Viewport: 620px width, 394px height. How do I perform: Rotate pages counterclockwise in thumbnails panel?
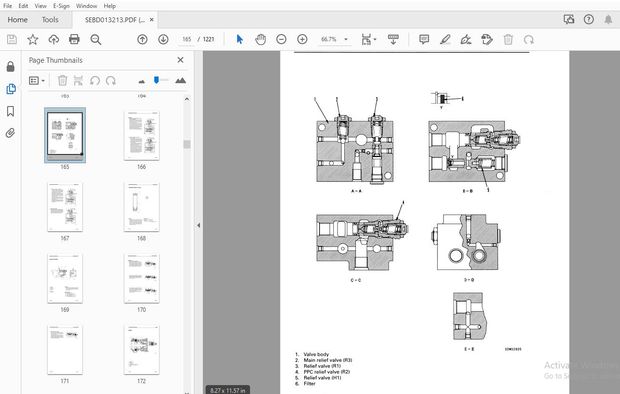pyautogui.click(x=95, y=81)
